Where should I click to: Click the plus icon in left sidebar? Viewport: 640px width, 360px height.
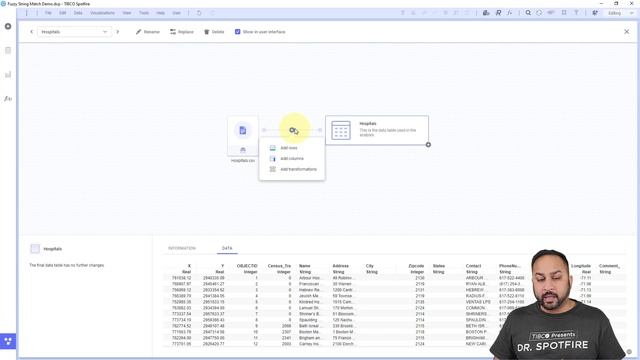click(8, 26)
